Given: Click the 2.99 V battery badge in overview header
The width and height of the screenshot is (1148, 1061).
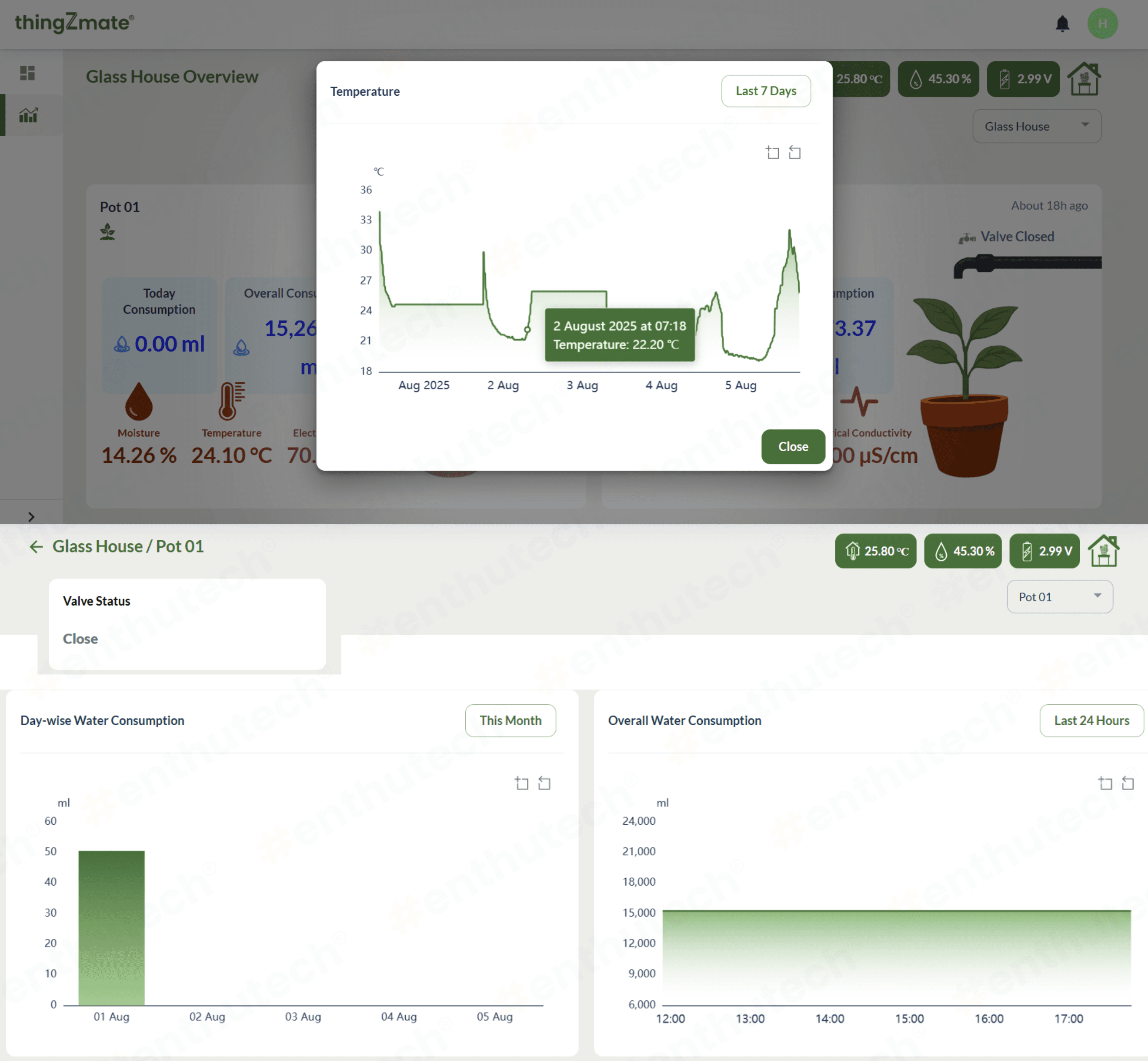Looking at the screenshot, I should click(1024, 79).
